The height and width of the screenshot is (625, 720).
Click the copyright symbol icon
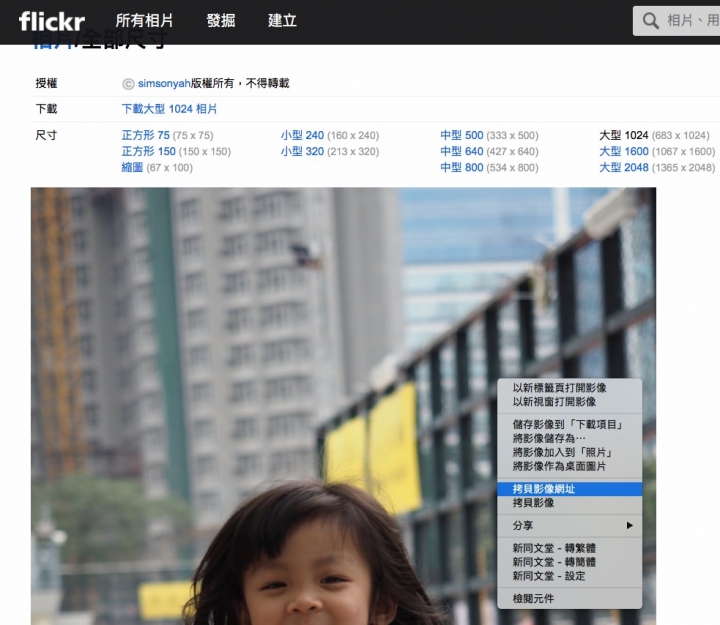pyautogui.click(x=128, y=84)
